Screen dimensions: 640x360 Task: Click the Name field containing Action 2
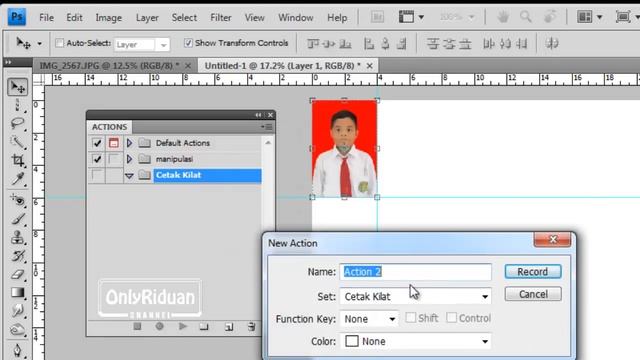416,272
